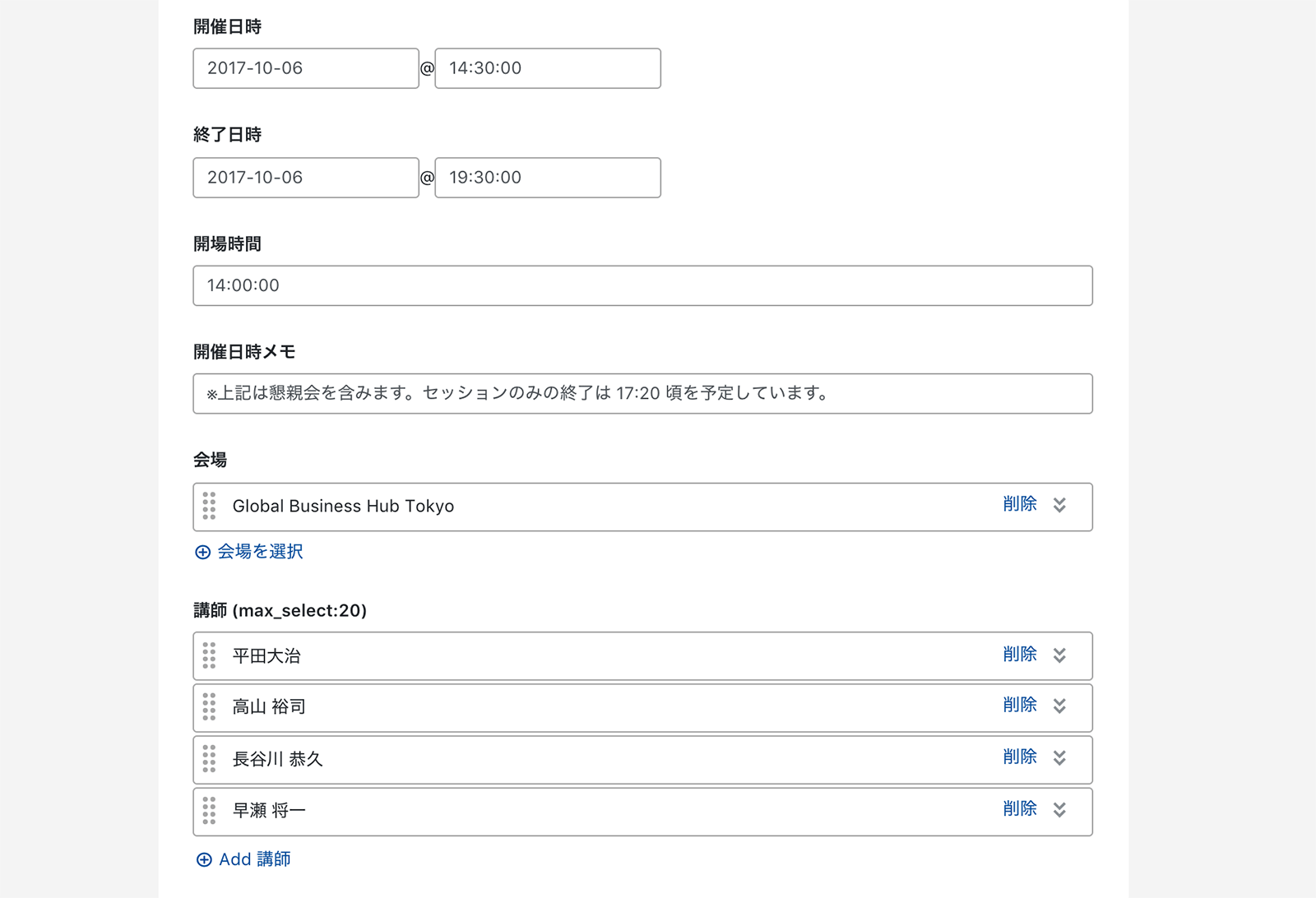Click drag handle beside 長谷川 恭久

tap(209, 758)
